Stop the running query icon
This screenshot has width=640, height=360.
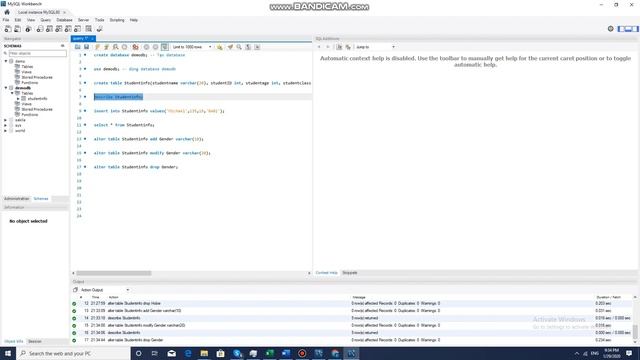coord(124,47)
